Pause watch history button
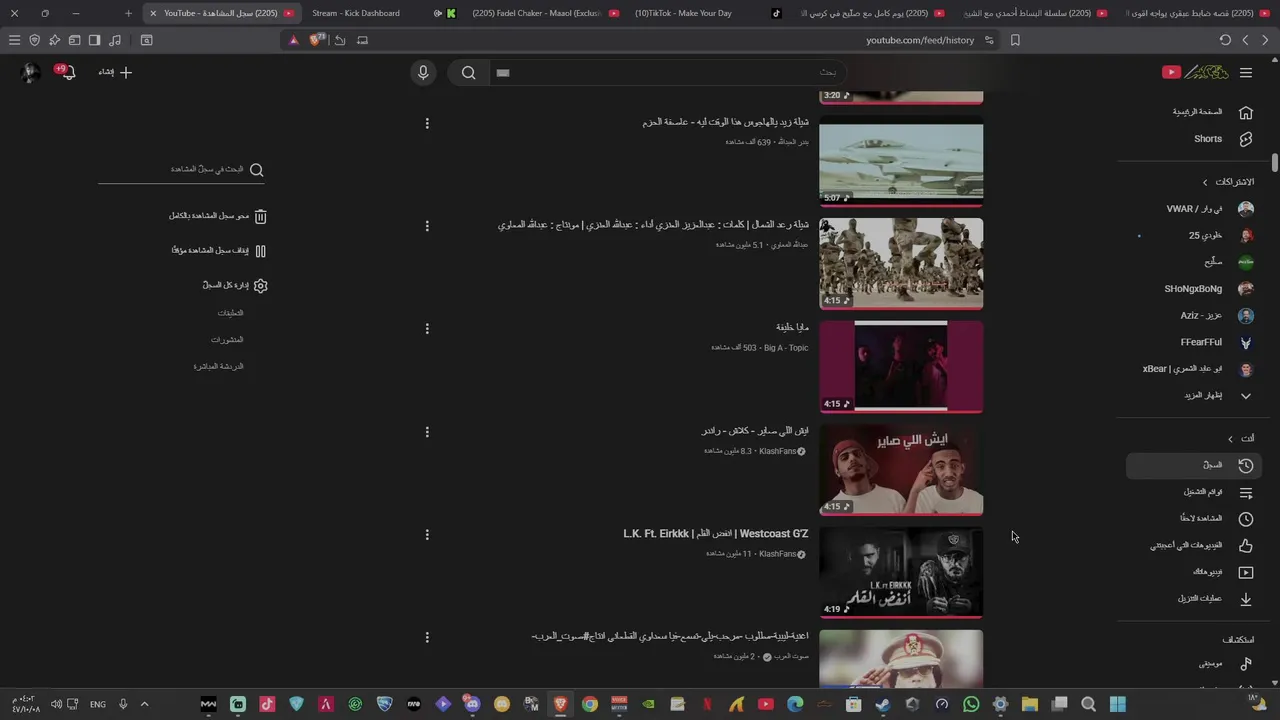The image size is (1280, 720). click(x=219, y=251)
